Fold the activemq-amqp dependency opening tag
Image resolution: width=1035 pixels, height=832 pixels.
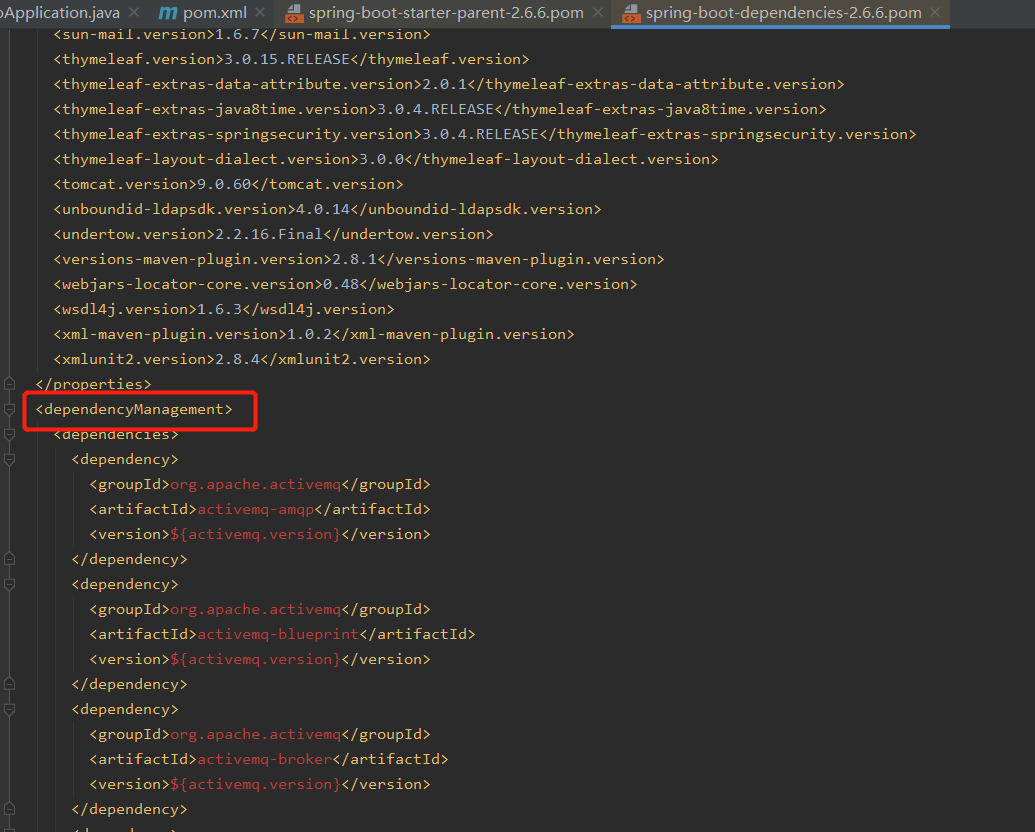coord(9,460)
